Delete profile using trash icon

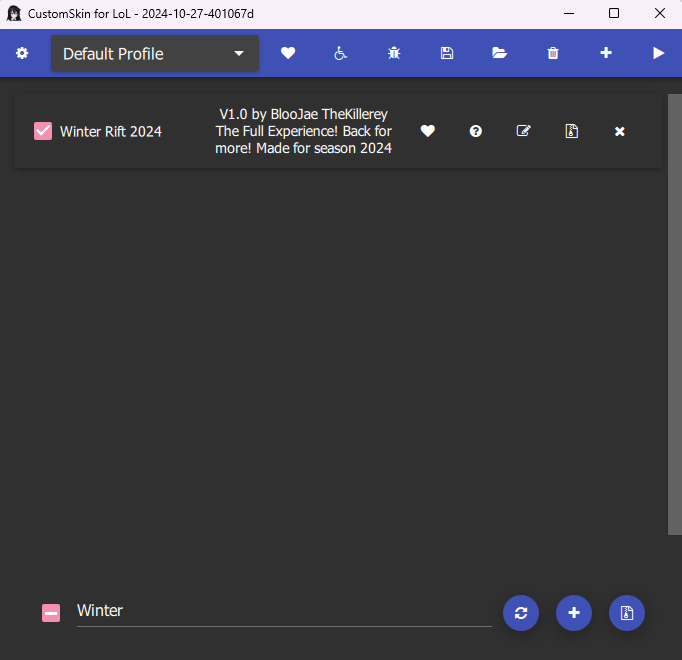[x=553, y=53]
